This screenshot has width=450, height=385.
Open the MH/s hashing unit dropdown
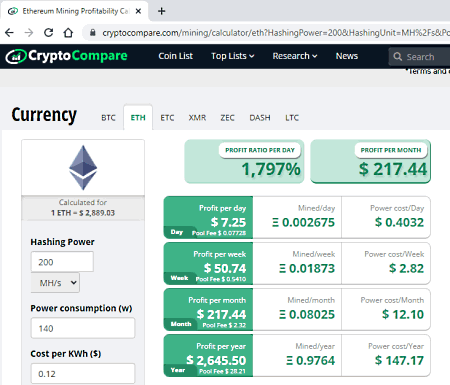coord(55,283)
